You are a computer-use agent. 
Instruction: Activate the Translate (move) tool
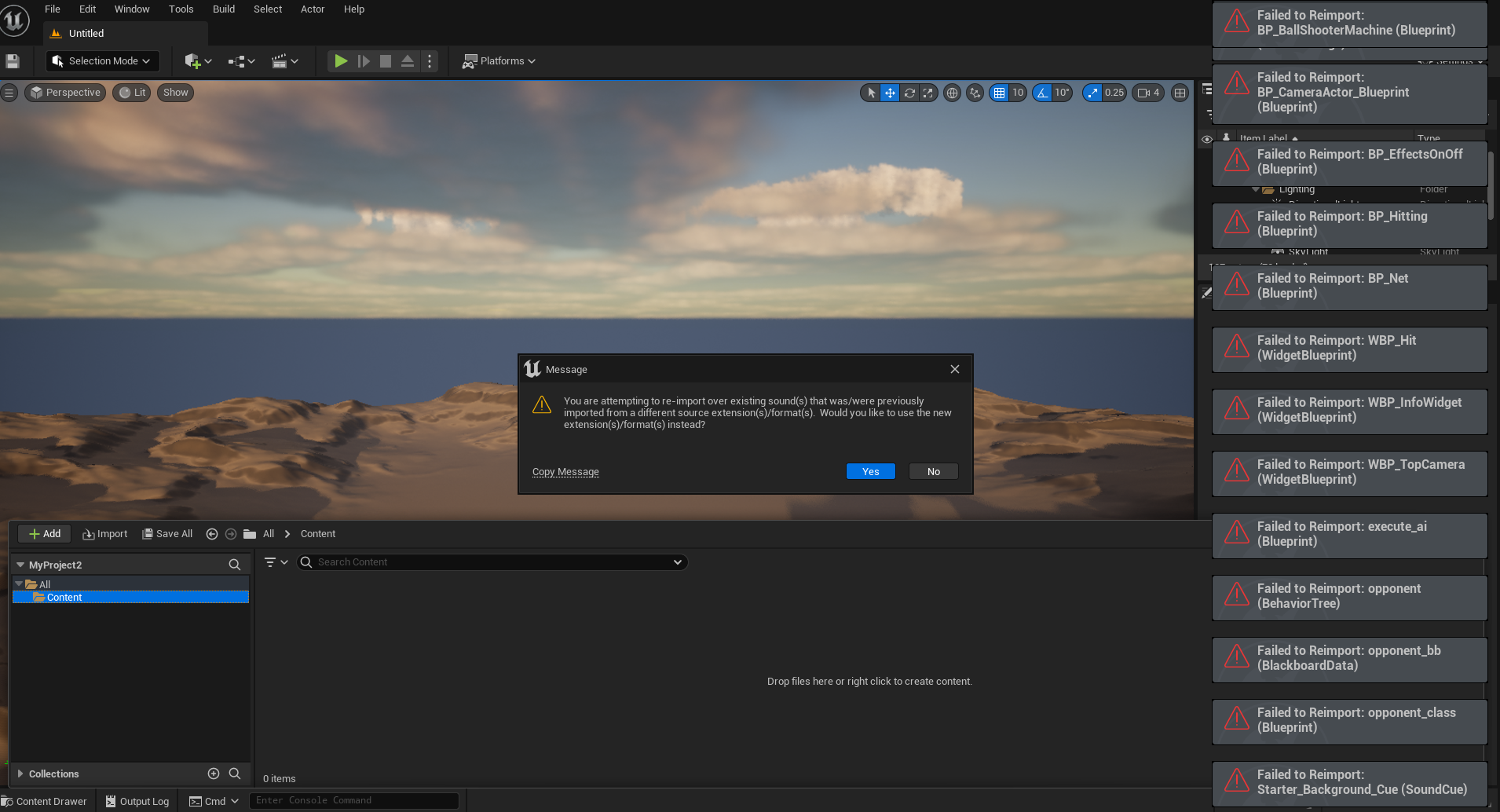pos(890,93)
